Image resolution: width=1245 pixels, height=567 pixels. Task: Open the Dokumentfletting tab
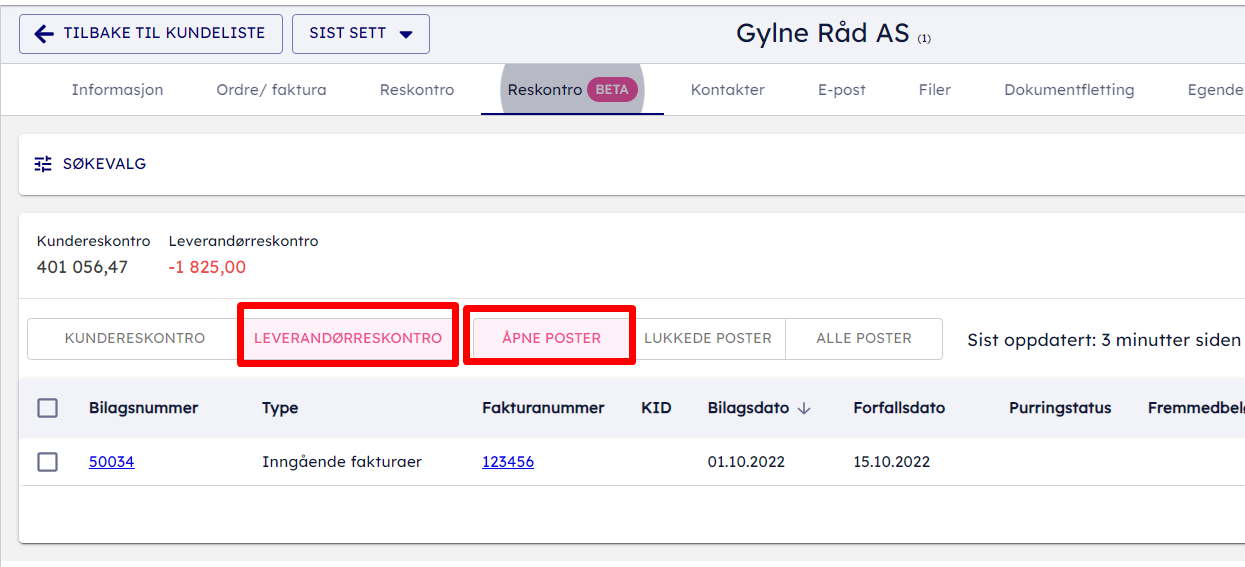pyautogui.click(x=1069, y=90)
